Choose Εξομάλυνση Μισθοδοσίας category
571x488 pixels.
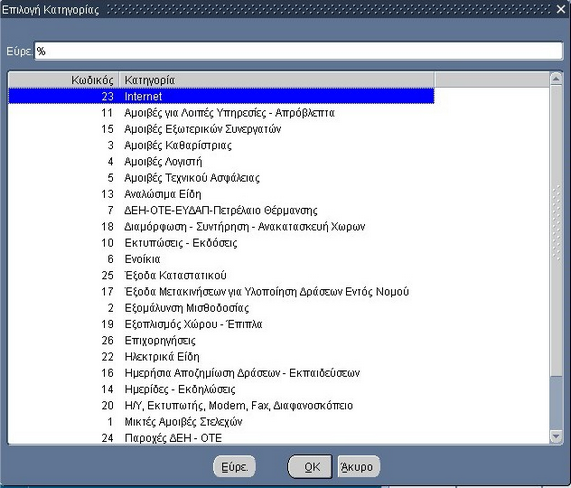(221, 308)
